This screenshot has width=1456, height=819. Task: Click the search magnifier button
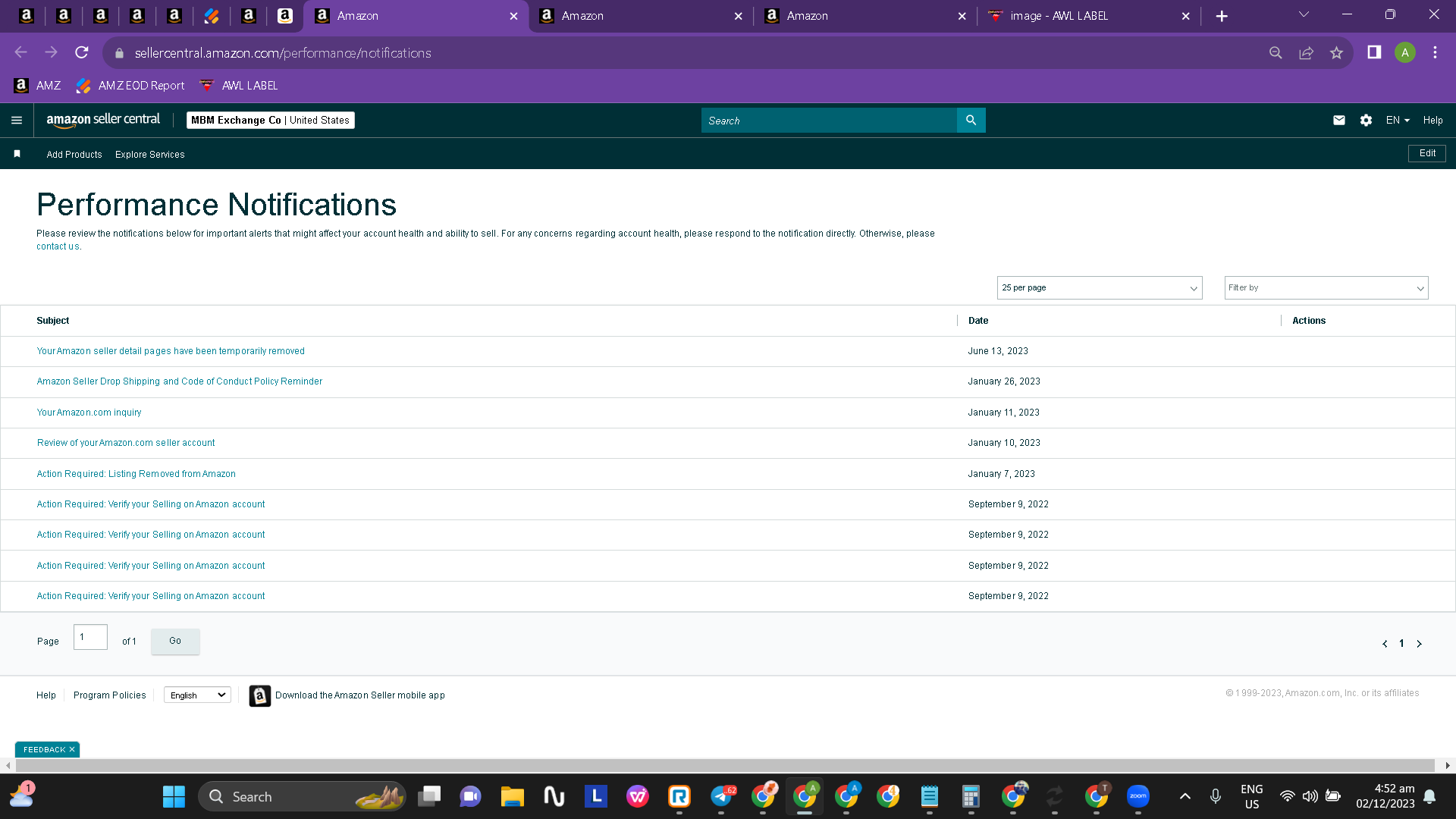(x=971, y=120)
